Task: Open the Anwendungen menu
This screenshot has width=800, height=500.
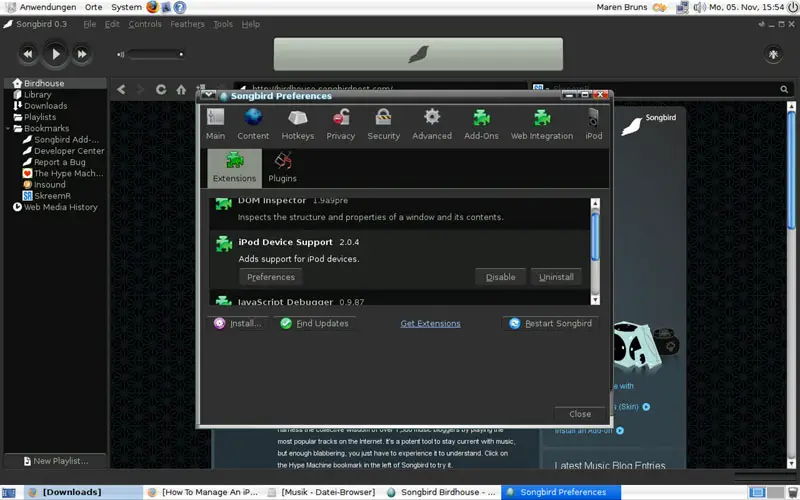Action: [x=48, y=7]
